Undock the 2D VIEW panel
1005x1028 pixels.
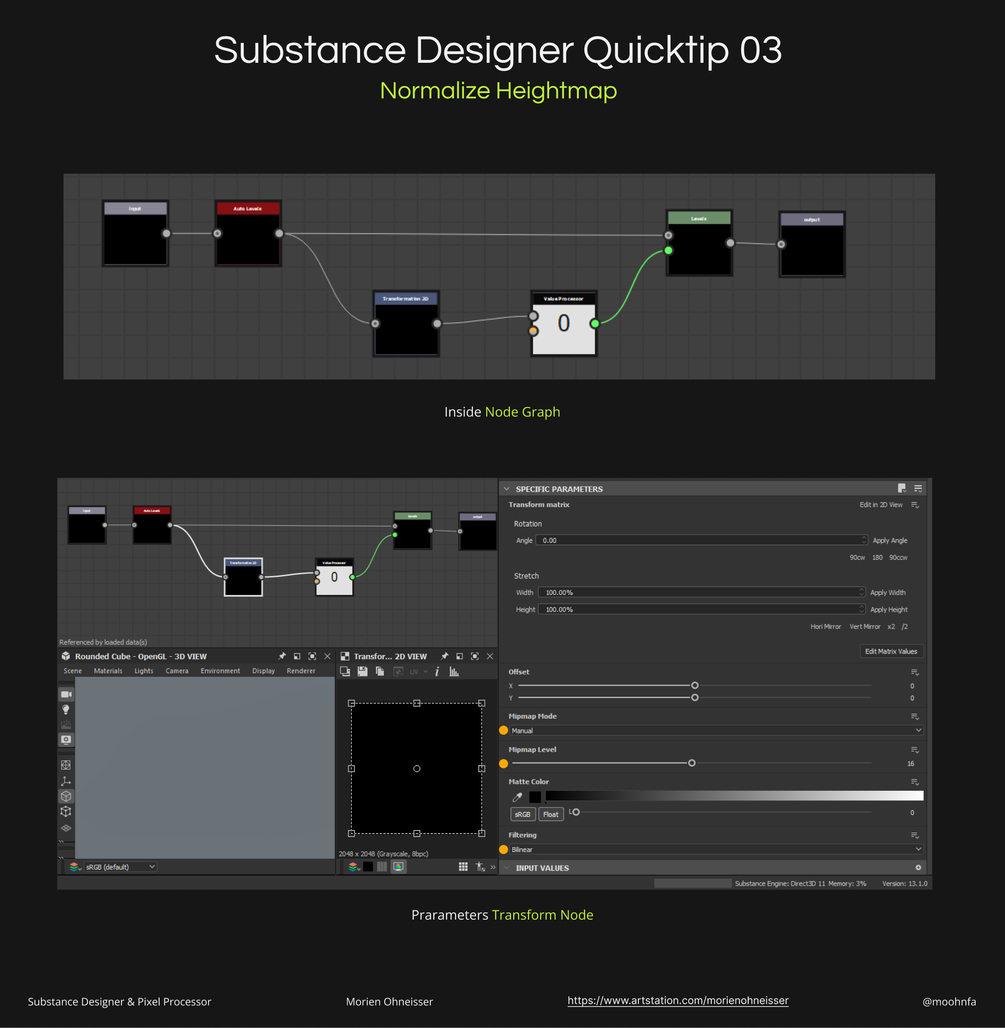(x=460, y=656)
